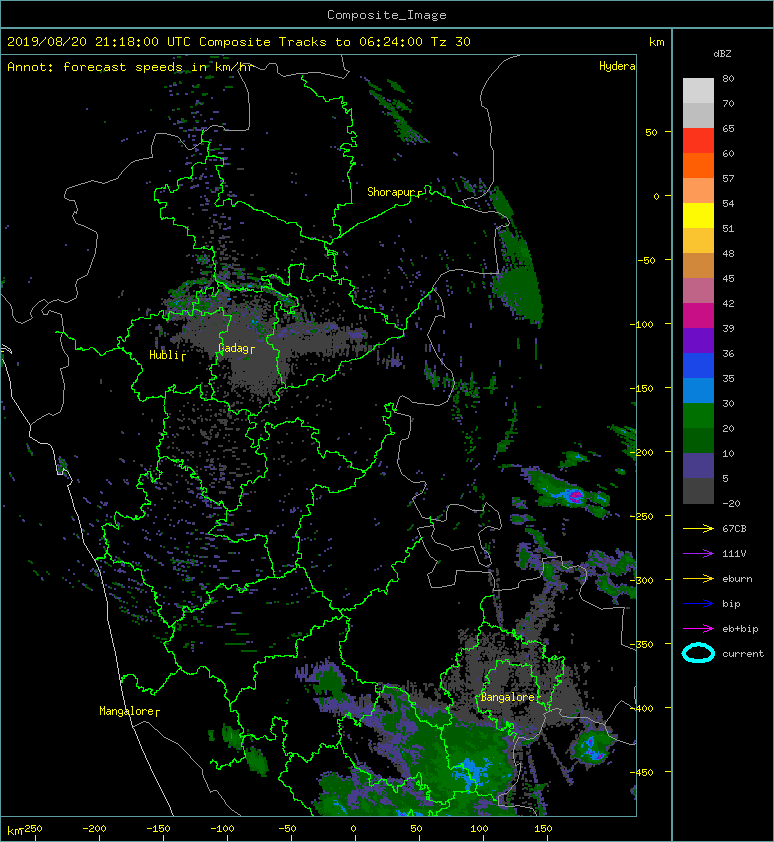Select the bright yellow 51–54 dBZ swatch

[x=698, y=215]
